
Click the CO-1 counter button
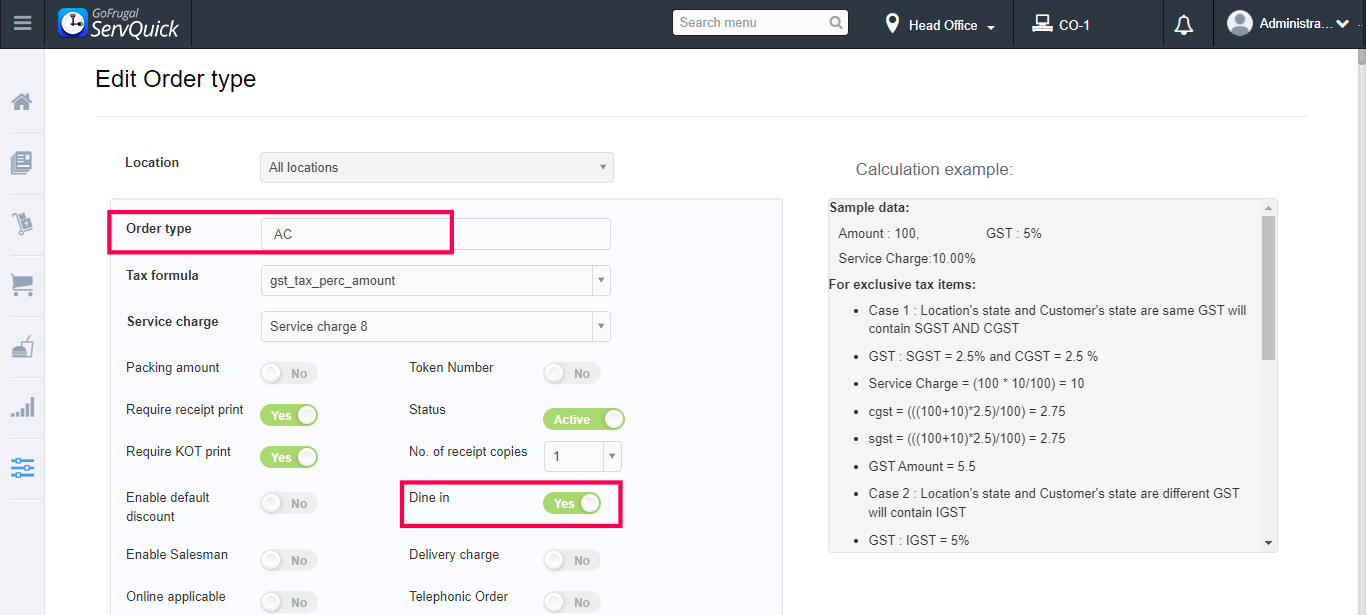1062,25
